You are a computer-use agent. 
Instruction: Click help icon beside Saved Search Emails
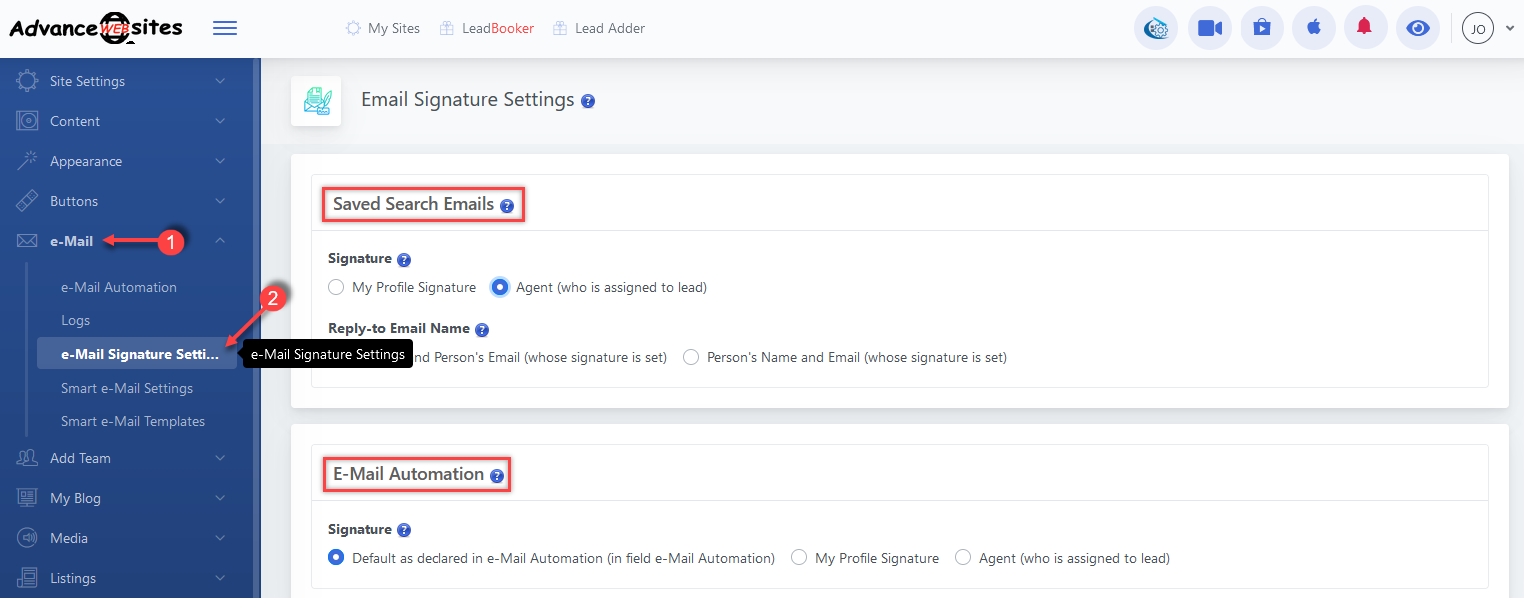pyautogui.click(x=507, y=206)
